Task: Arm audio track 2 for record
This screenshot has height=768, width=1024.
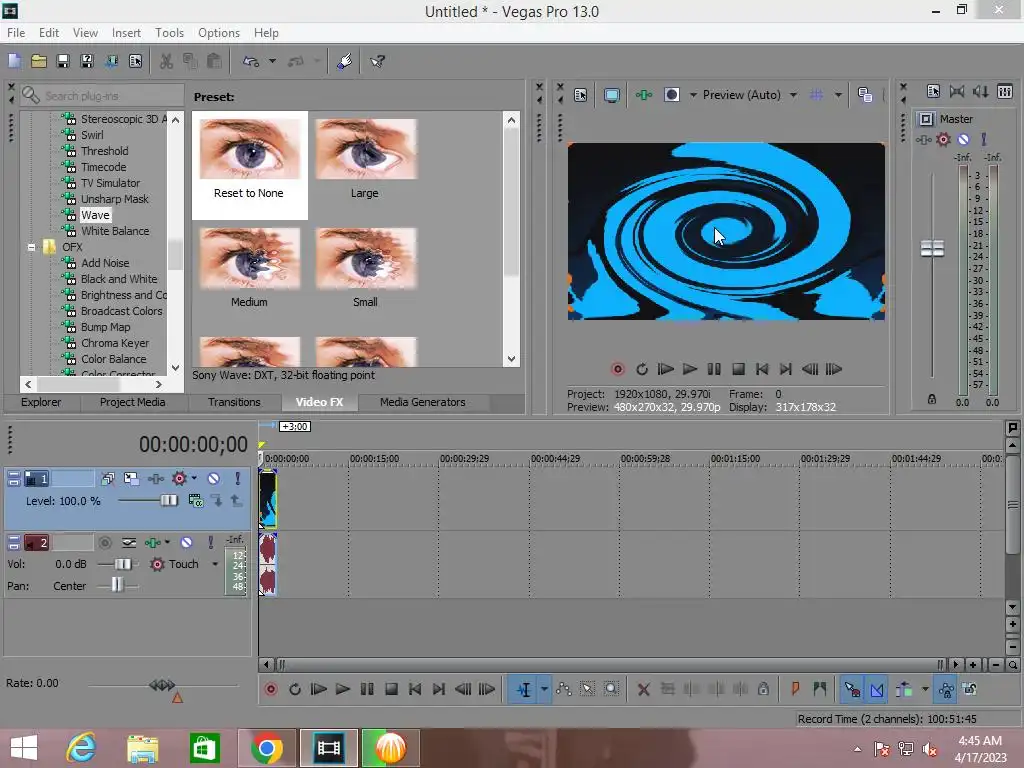Action: (x=105, y=542)
